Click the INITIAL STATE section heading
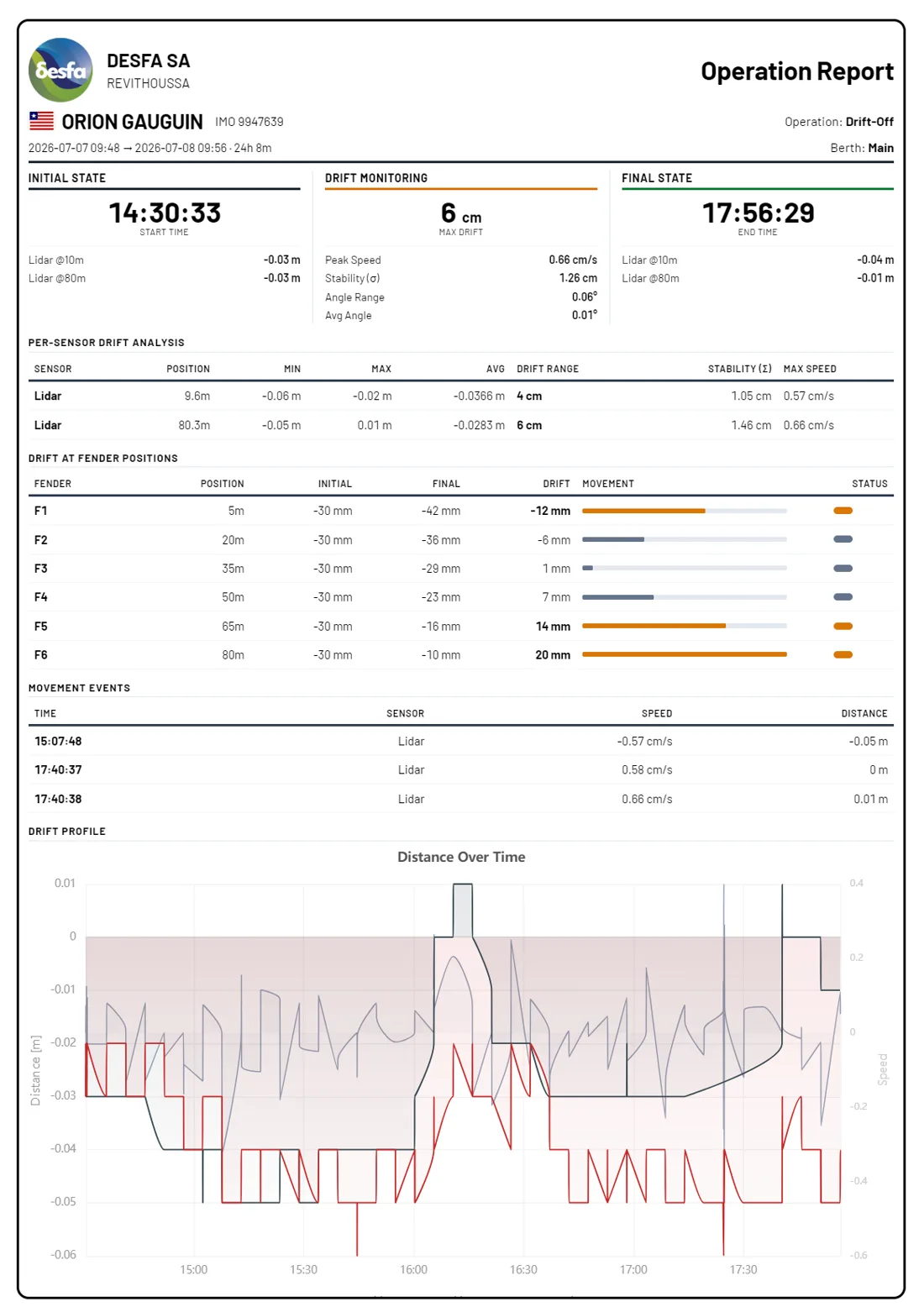The width and height of the screenshot is (924, 1307). (x=67, y=178)
